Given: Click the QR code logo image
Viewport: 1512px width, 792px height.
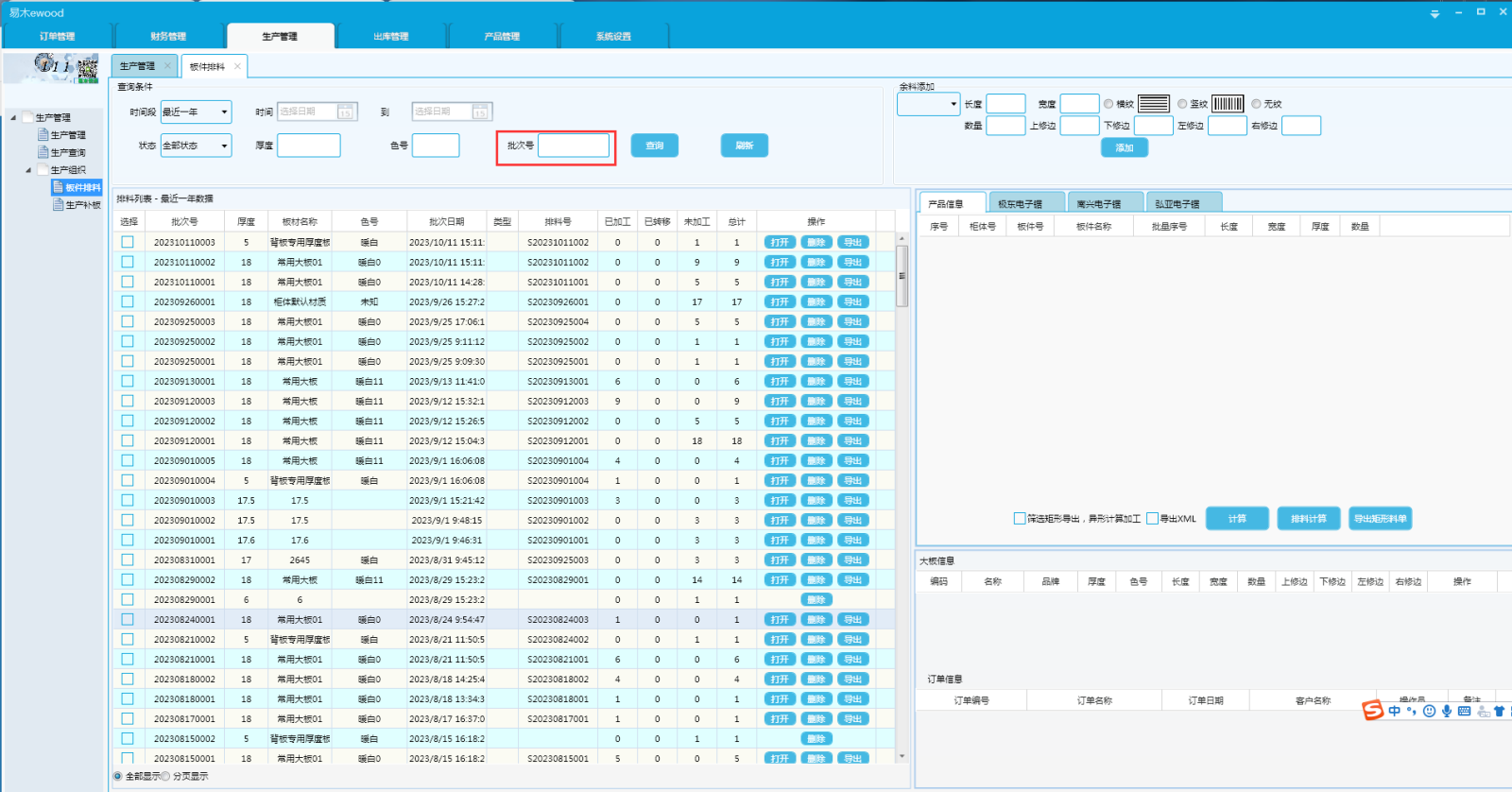Looking at the screenshot, I should [88, 68].
